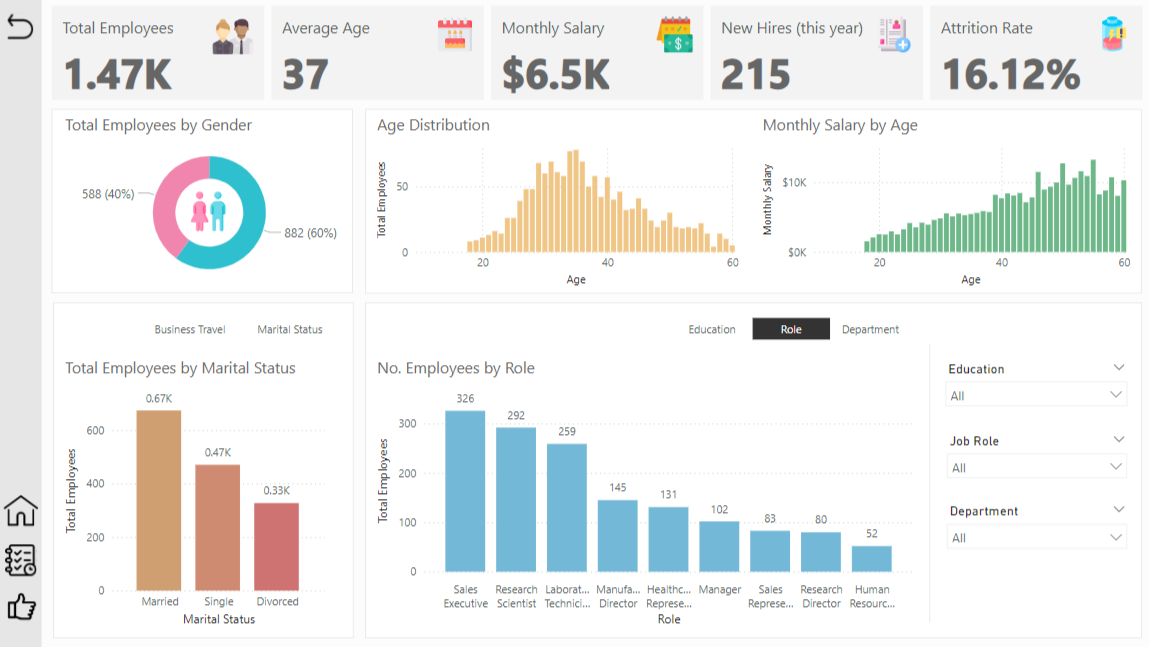This screenshot has height=647, width=1149.
Task: Click the checklist icon in sidebar
Action: [x=20, y=560]
